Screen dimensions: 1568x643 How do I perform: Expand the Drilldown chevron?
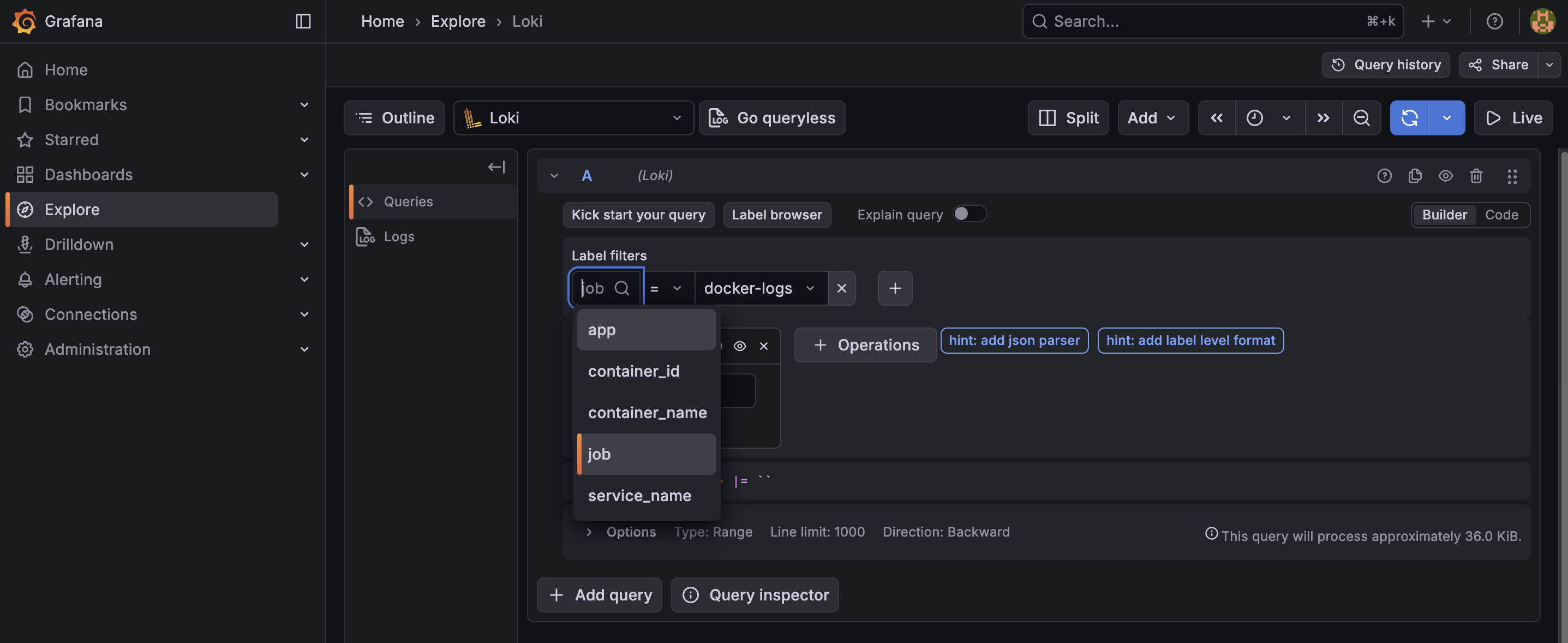tap(304, 245)
